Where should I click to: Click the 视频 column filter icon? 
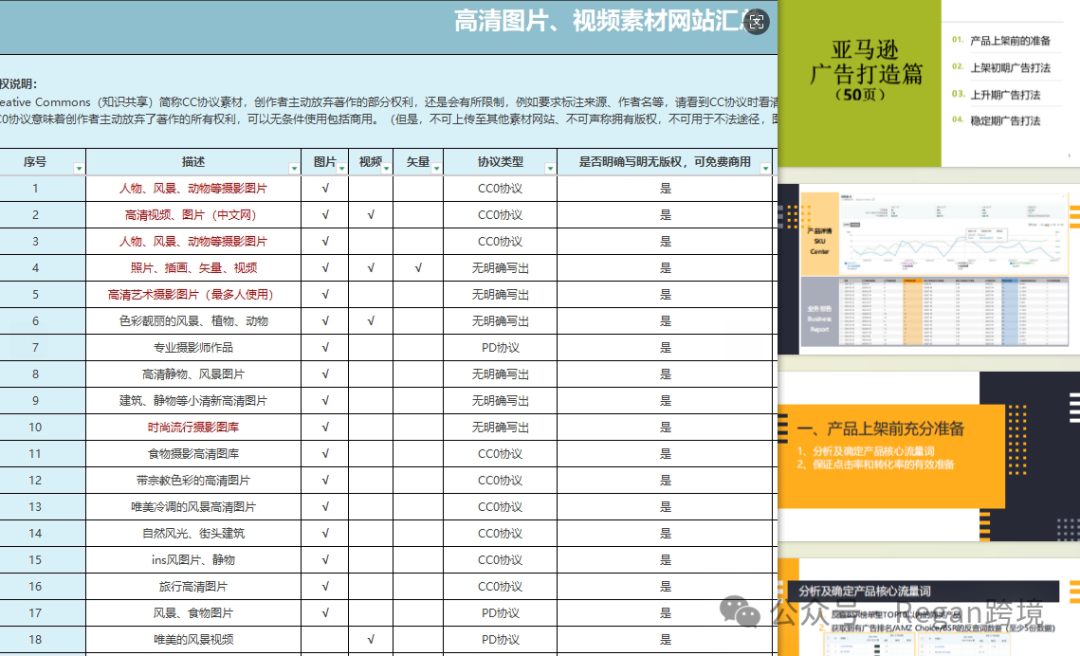point(384,166)
